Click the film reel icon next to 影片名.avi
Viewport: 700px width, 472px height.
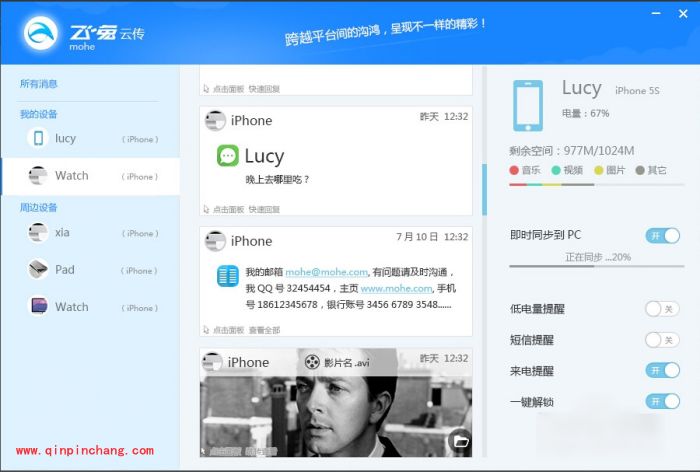coord(312,362)
